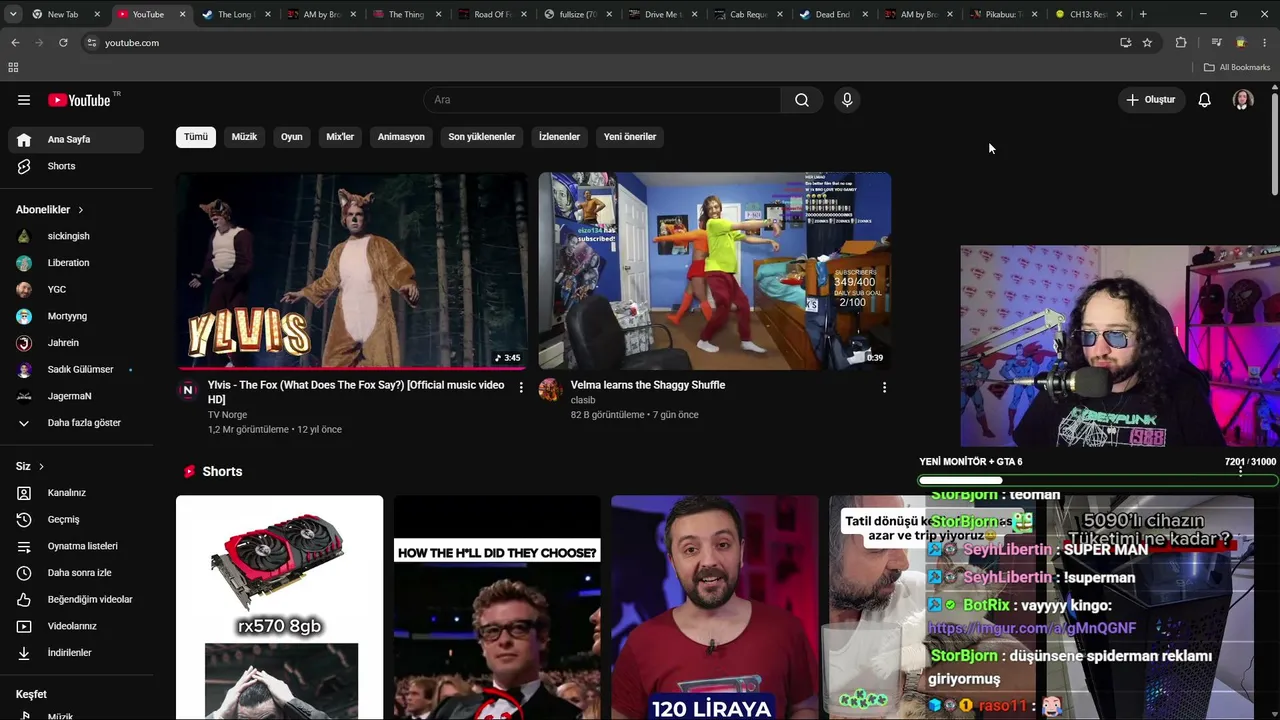The height and width of the screenshot is (720, 1280).
Task: Open the TV Norge channel name link
Action: click(228, 415)
